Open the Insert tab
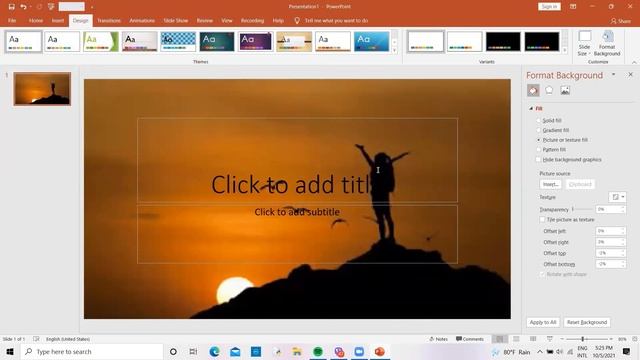Screen dimensions: 640x360 (x=58, y=20)
